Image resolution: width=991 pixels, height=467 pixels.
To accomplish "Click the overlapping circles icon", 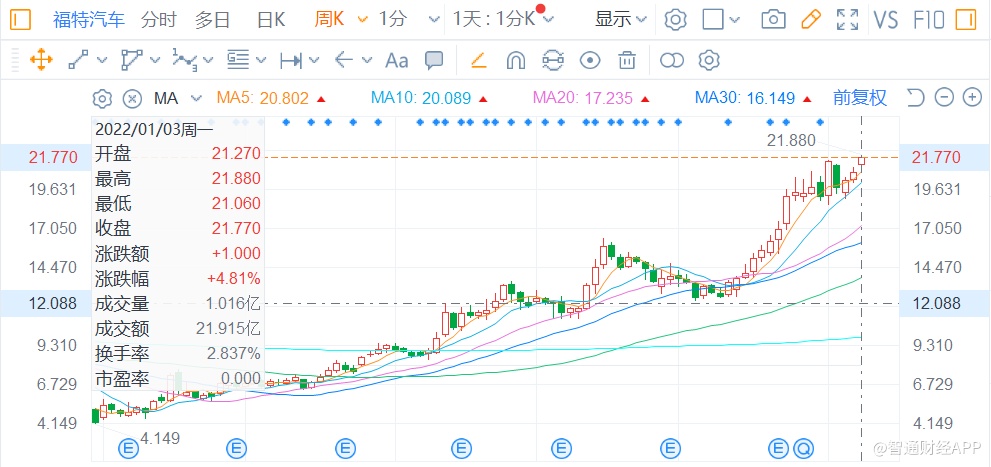I will click(x=672, y=61).
